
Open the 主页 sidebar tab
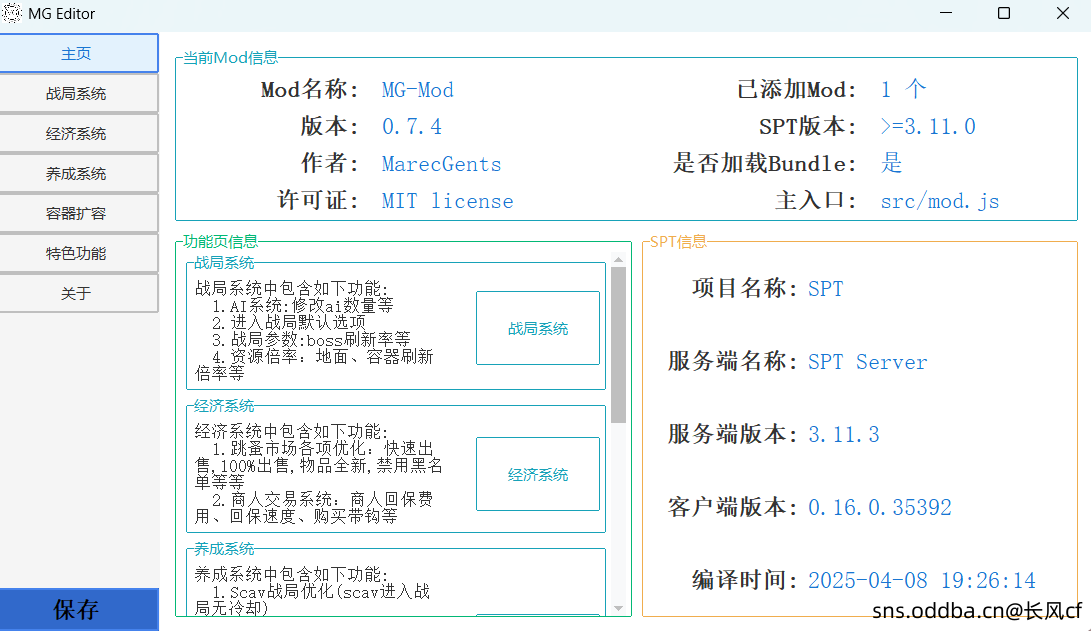coord(79,54)
